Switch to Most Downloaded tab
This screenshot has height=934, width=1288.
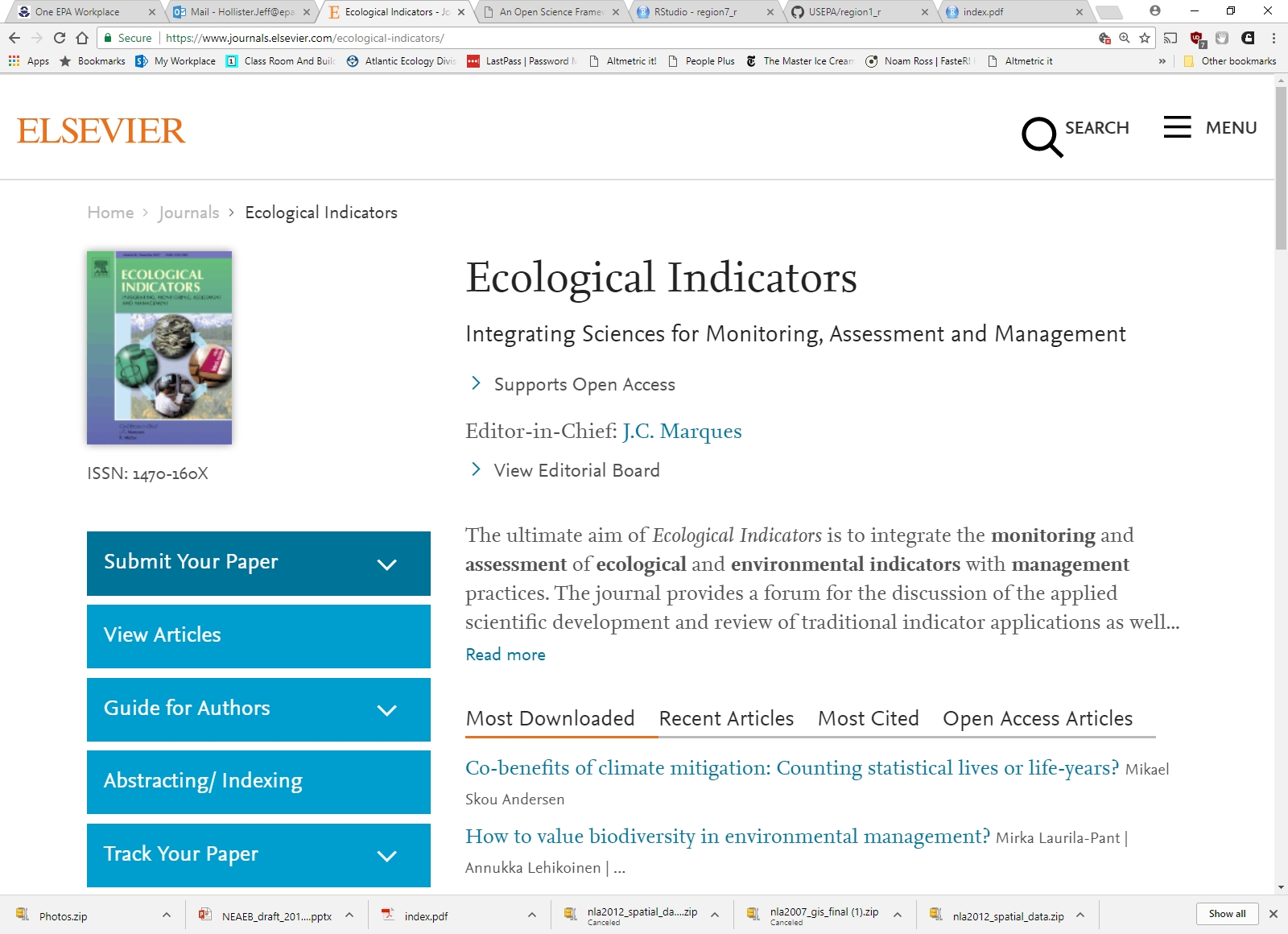[551, 718]
